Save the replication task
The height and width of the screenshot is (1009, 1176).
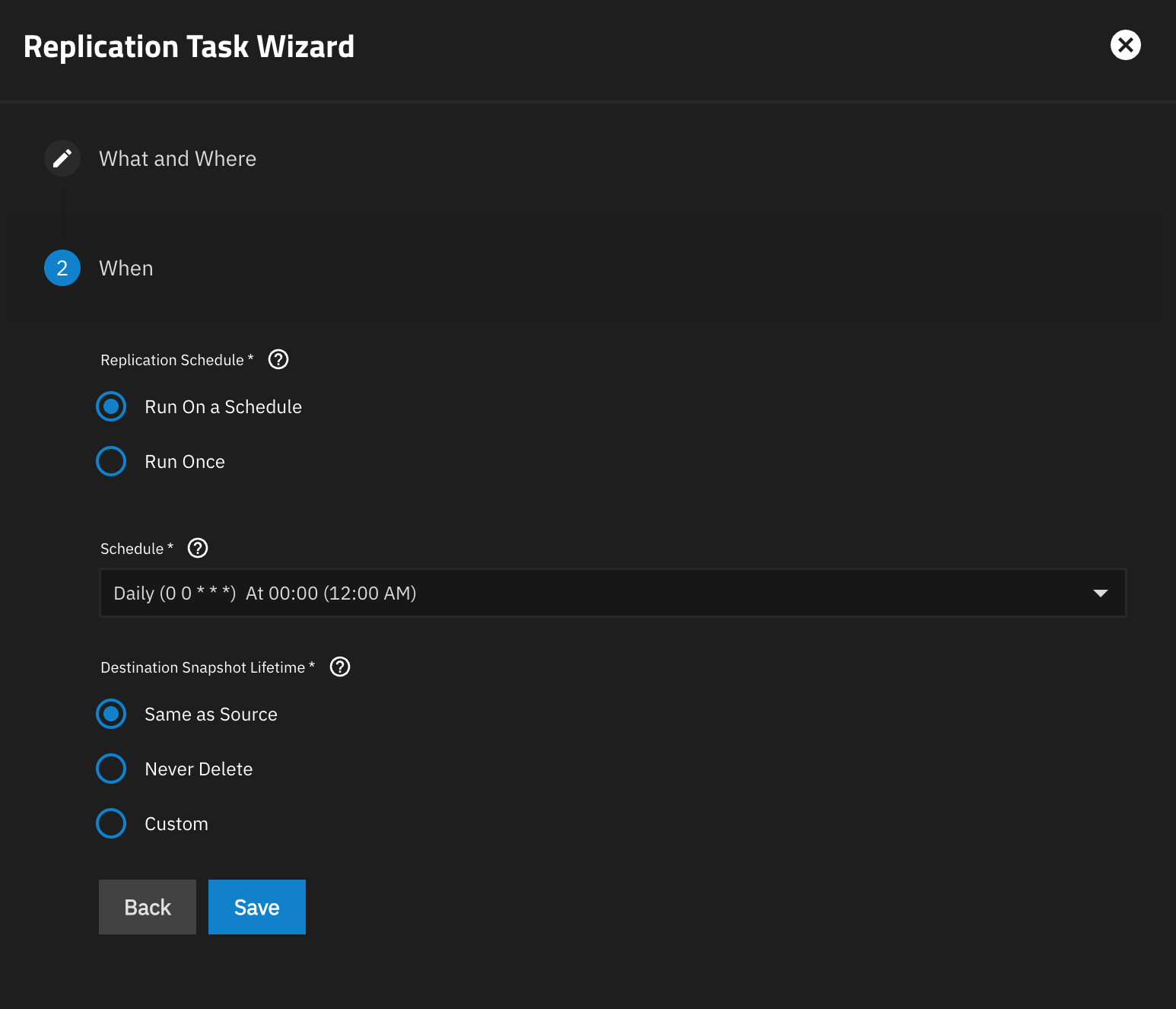(256, 906)
